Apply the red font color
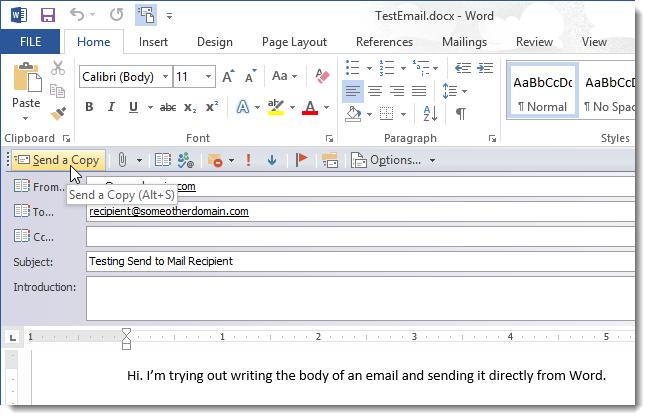This screenshot has width=650, height=420. 310,107
